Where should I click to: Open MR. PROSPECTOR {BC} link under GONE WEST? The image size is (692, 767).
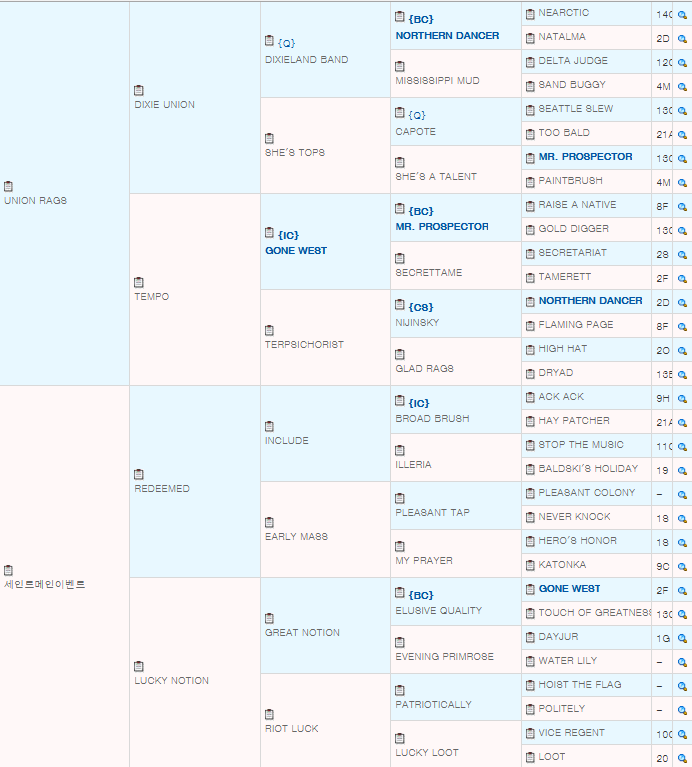click(x=442, y=226)
